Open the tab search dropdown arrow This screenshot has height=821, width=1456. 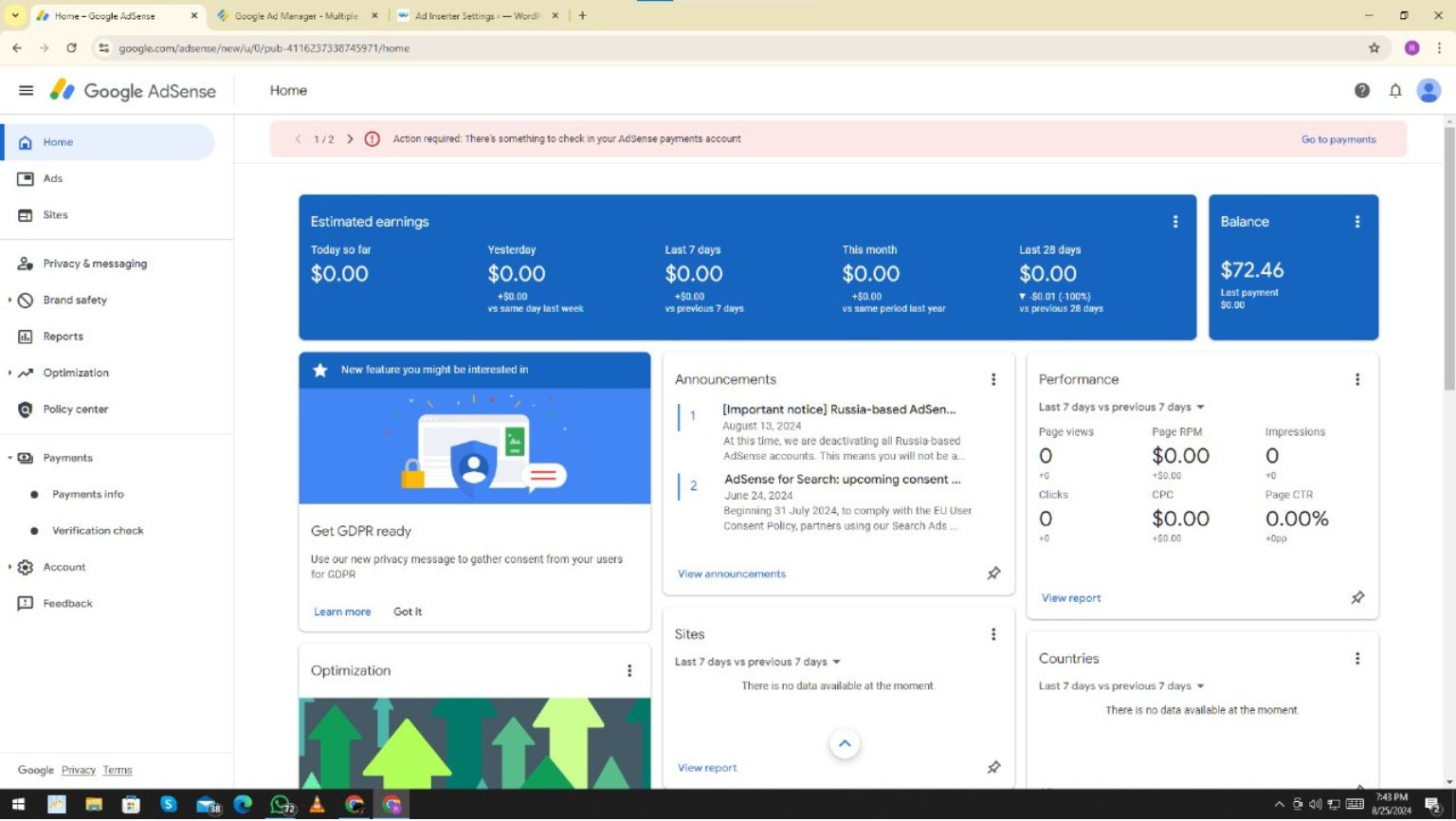coord(15,15)
